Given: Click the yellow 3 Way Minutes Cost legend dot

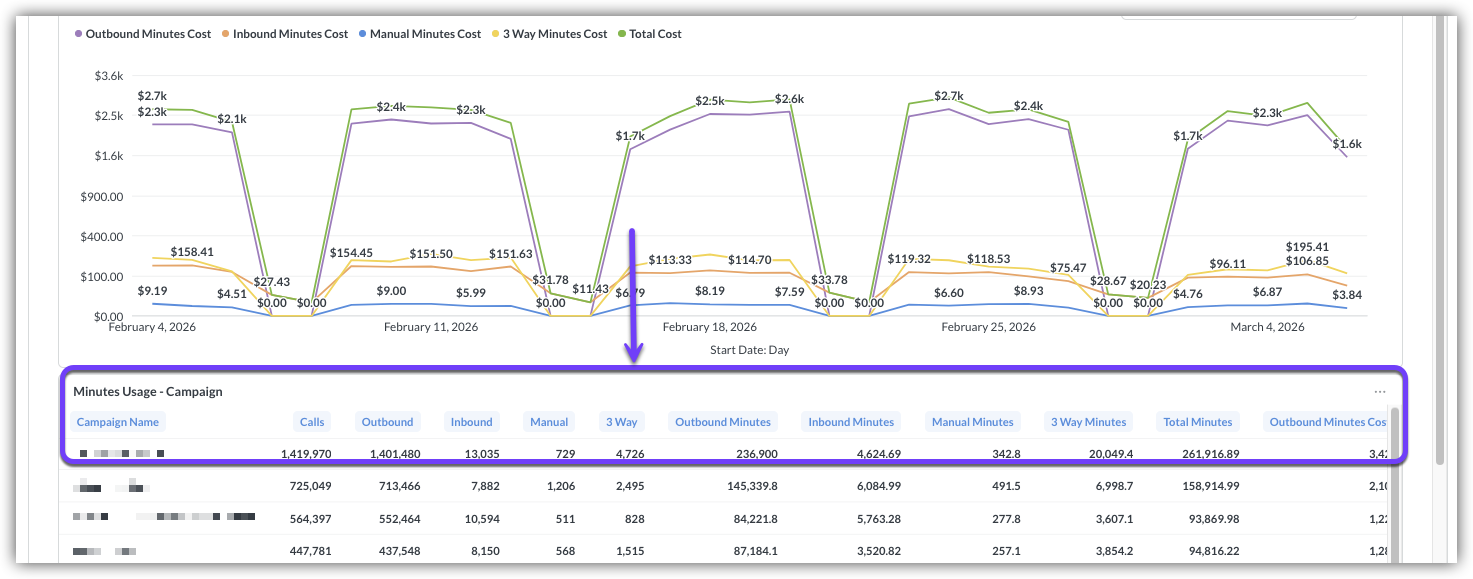Looking at the screenshot, I should pyautogui.click(x=497, y=34).
